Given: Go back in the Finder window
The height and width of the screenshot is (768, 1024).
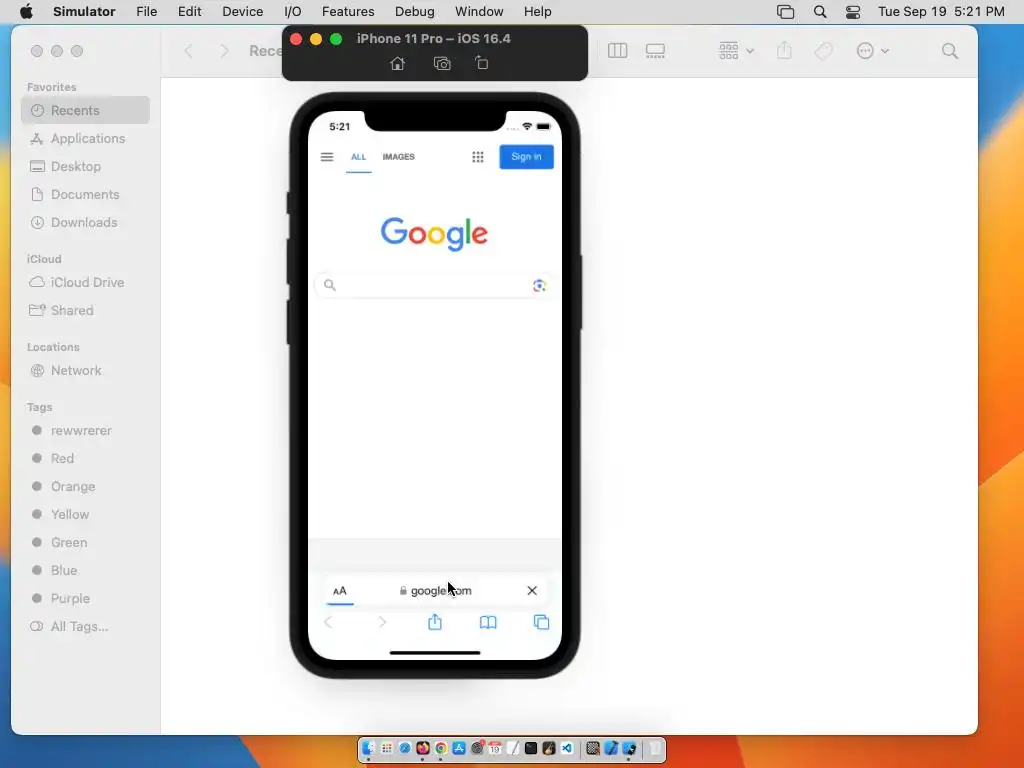Looking at the screenshot, I should [189, 51].
